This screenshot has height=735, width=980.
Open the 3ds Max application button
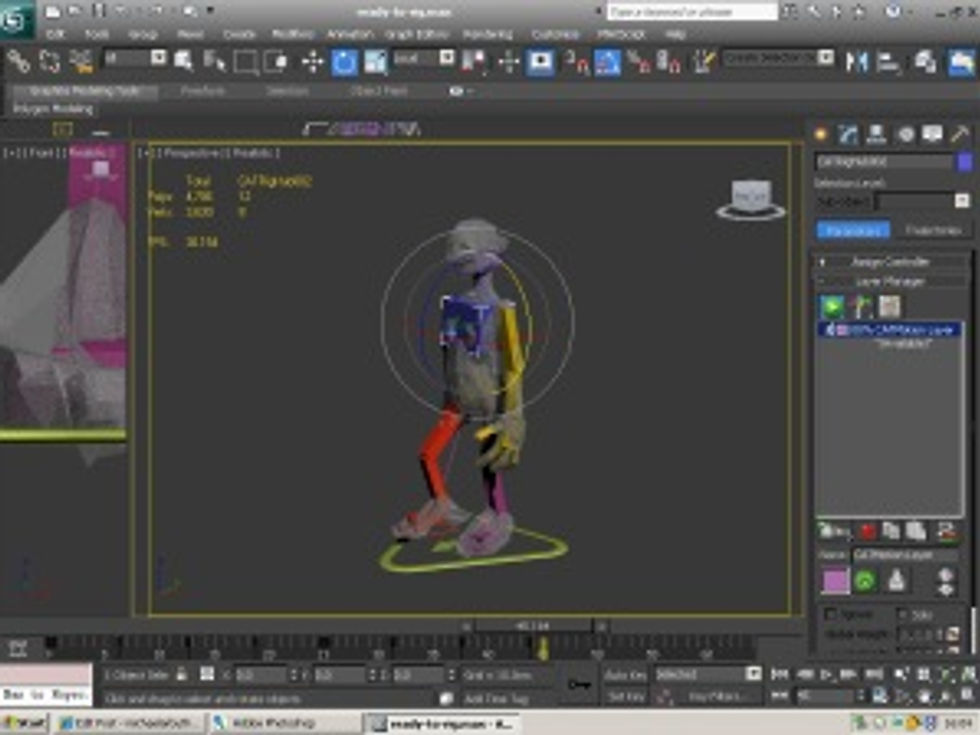click(17, 20)
